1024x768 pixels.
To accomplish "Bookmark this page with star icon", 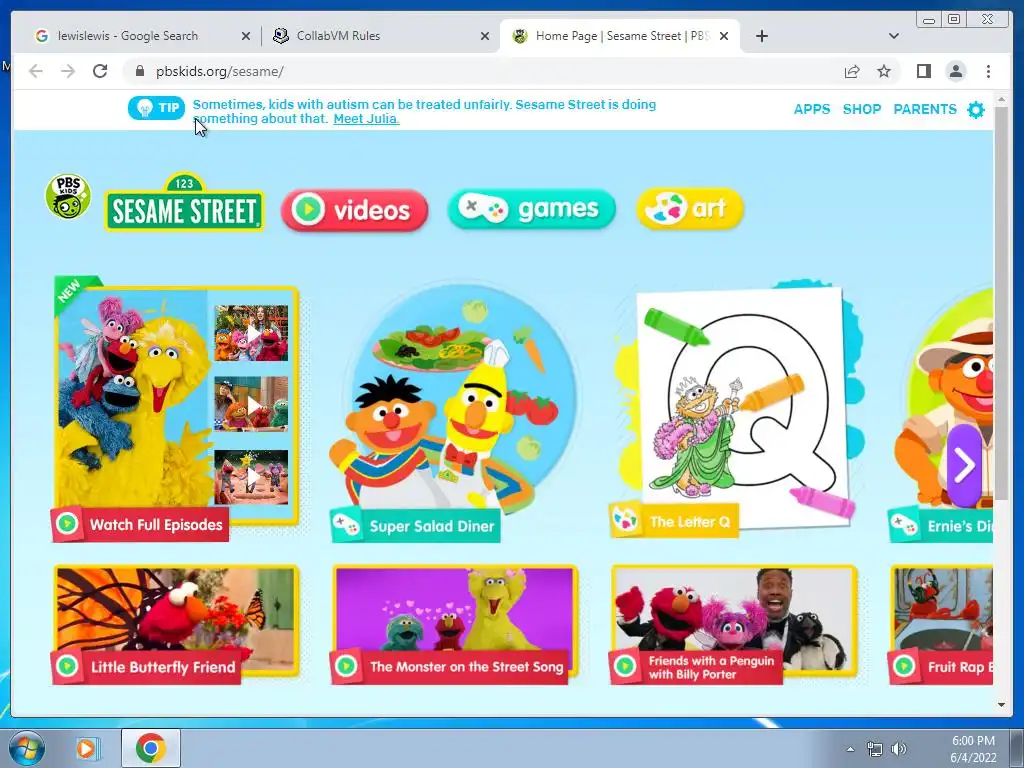I will (884, 71).
